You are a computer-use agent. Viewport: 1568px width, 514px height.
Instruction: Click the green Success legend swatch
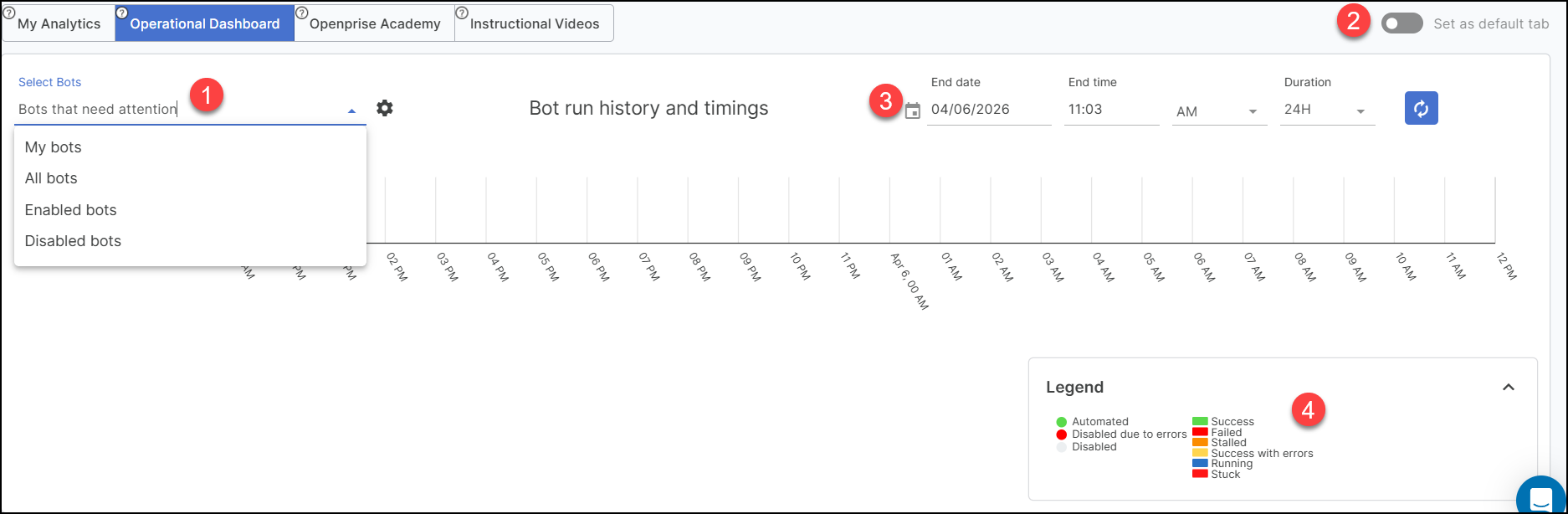click(1200, 422)
